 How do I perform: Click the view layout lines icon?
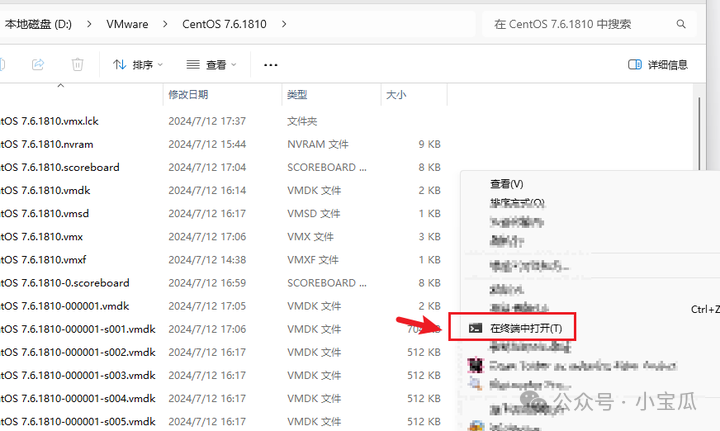point(193,64)
